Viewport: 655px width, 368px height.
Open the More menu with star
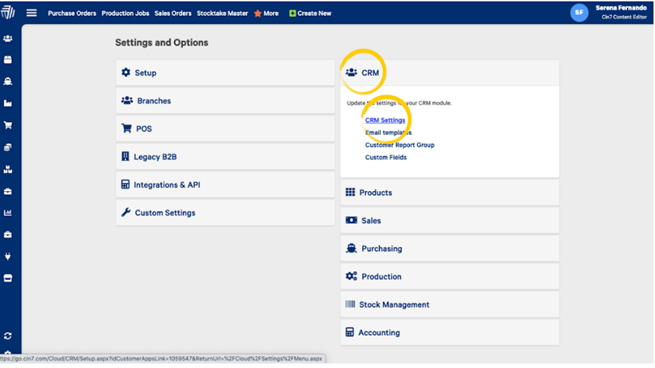266,13
